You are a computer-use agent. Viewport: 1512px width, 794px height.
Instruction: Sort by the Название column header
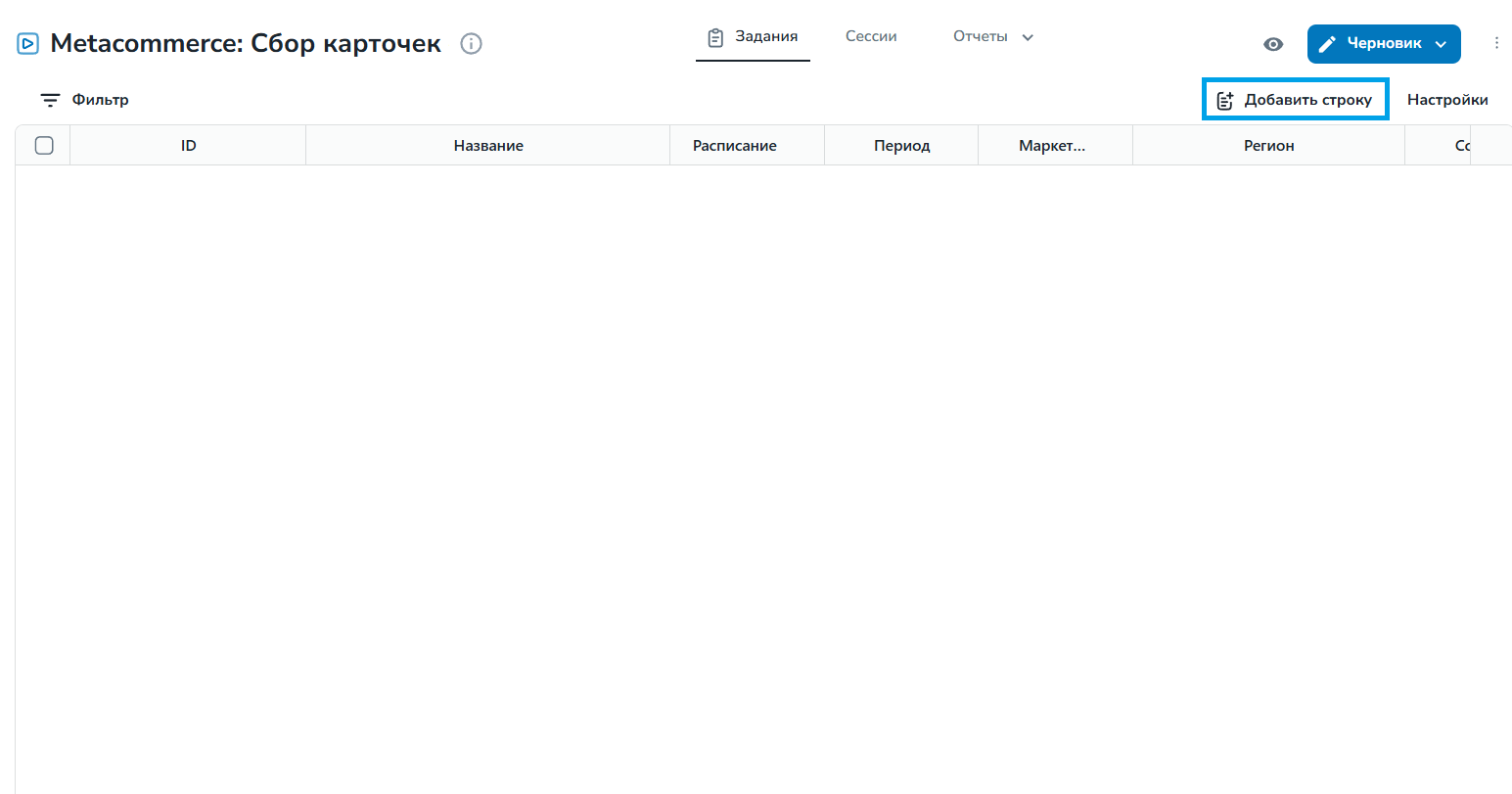click(x=488, y=145)
